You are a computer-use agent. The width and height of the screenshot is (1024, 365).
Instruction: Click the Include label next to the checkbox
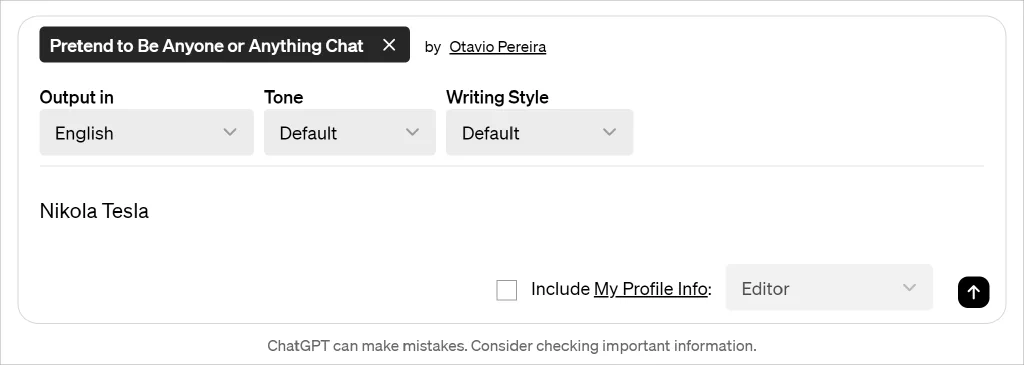click(x=560, y=289)
